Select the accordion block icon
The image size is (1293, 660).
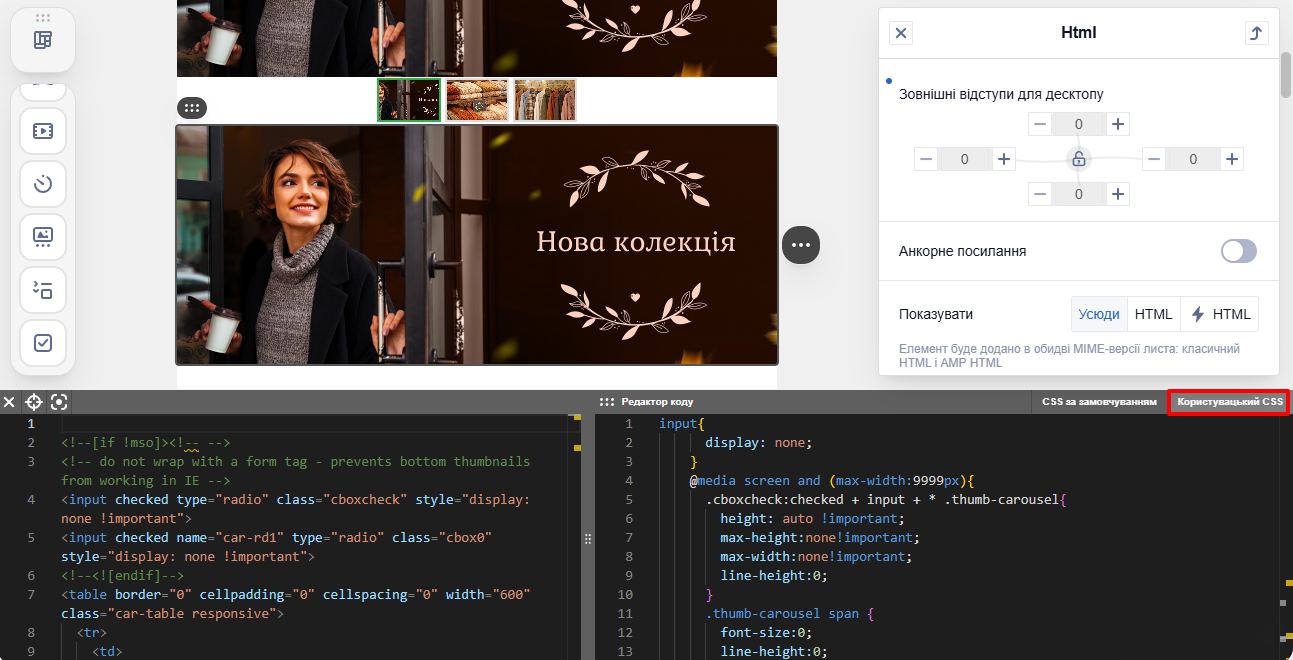(x=43, y=290)
